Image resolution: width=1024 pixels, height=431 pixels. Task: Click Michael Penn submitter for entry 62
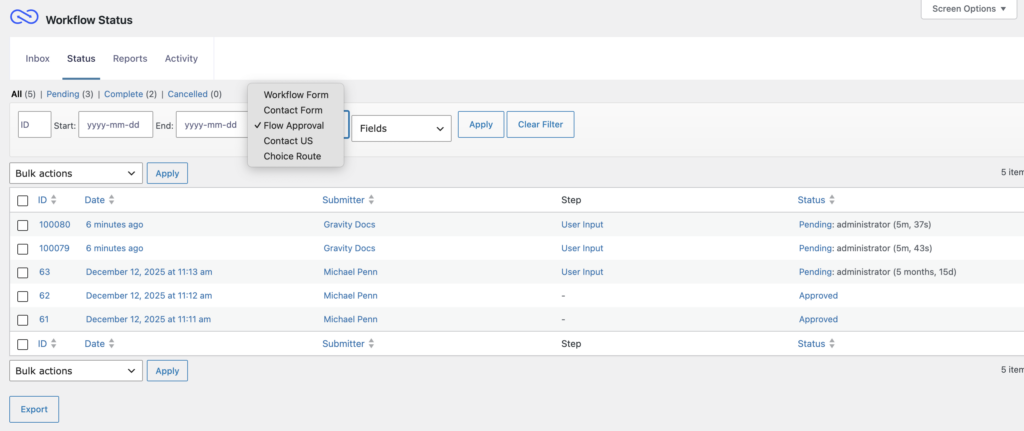click(351, 296)
